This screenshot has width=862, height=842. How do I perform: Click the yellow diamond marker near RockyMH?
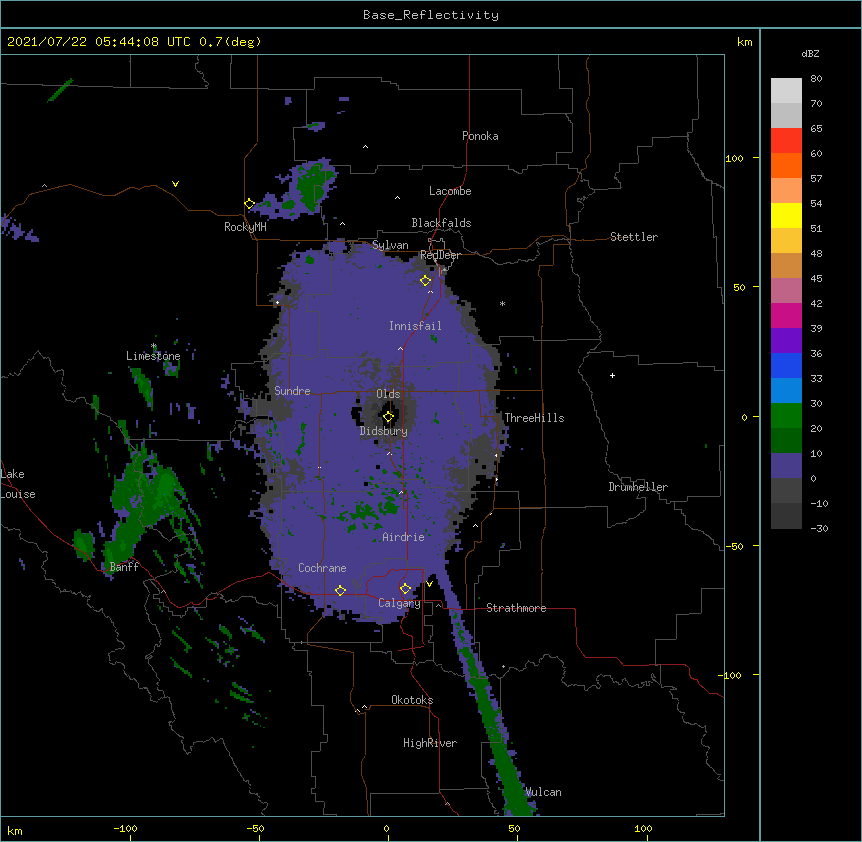pos(249,204)
